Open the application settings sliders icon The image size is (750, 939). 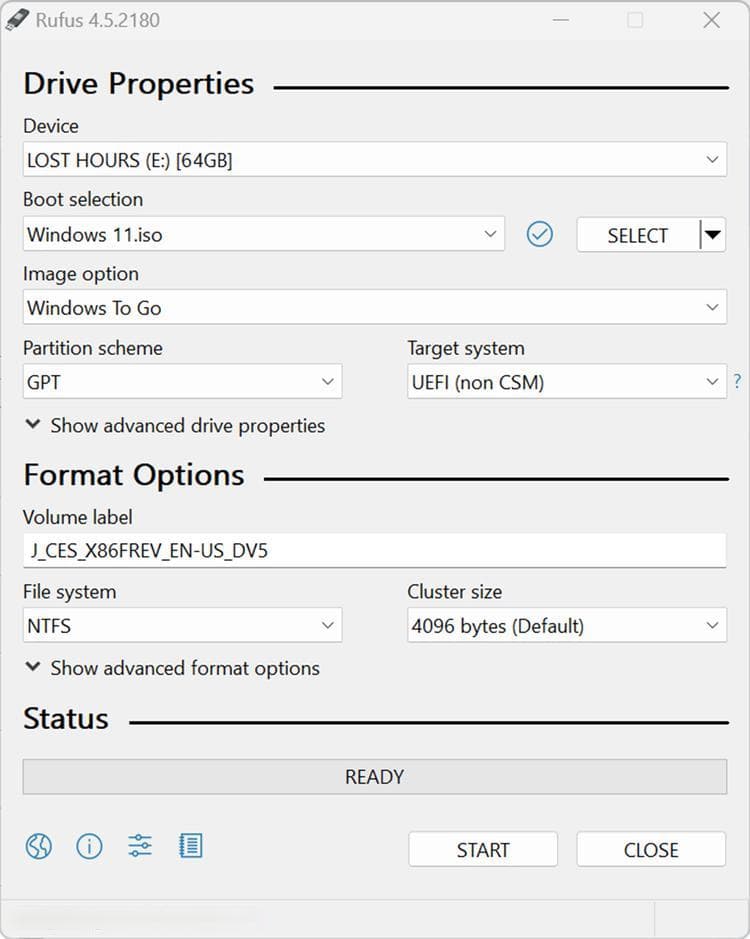(x=140, y=846)
